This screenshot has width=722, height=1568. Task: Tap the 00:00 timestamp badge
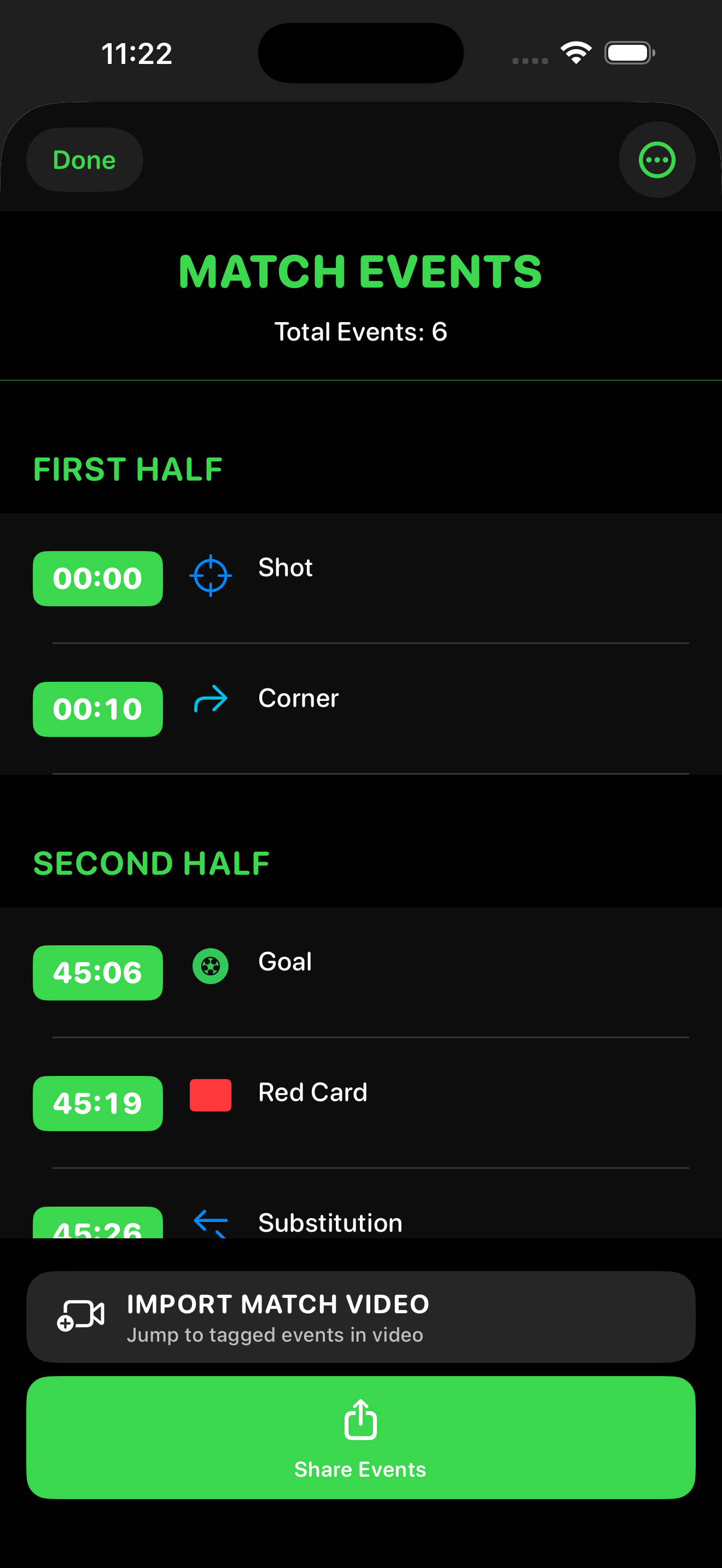(x=97, y=578)
